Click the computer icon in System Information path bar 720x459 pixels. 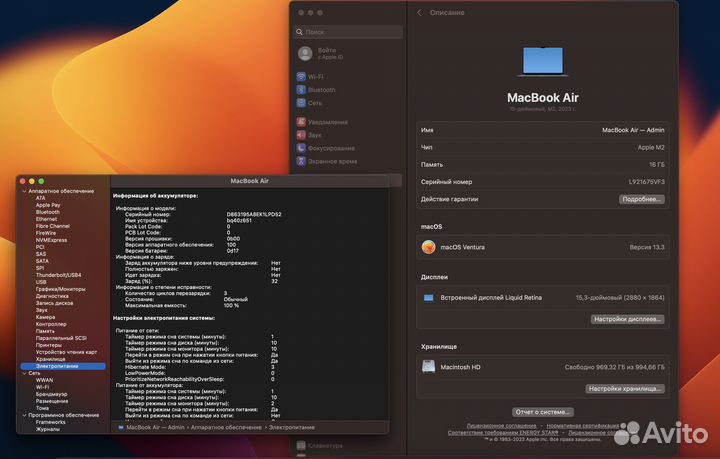121,427
